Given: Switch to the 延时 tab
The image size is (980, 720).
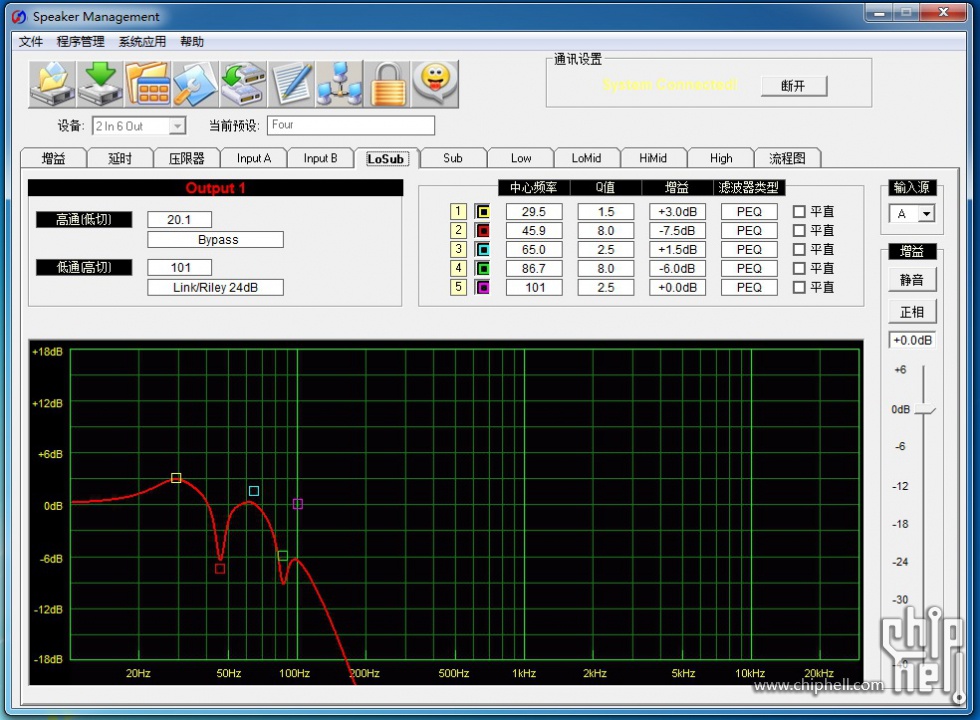Looking at the screenshot, I should point(120,159).
